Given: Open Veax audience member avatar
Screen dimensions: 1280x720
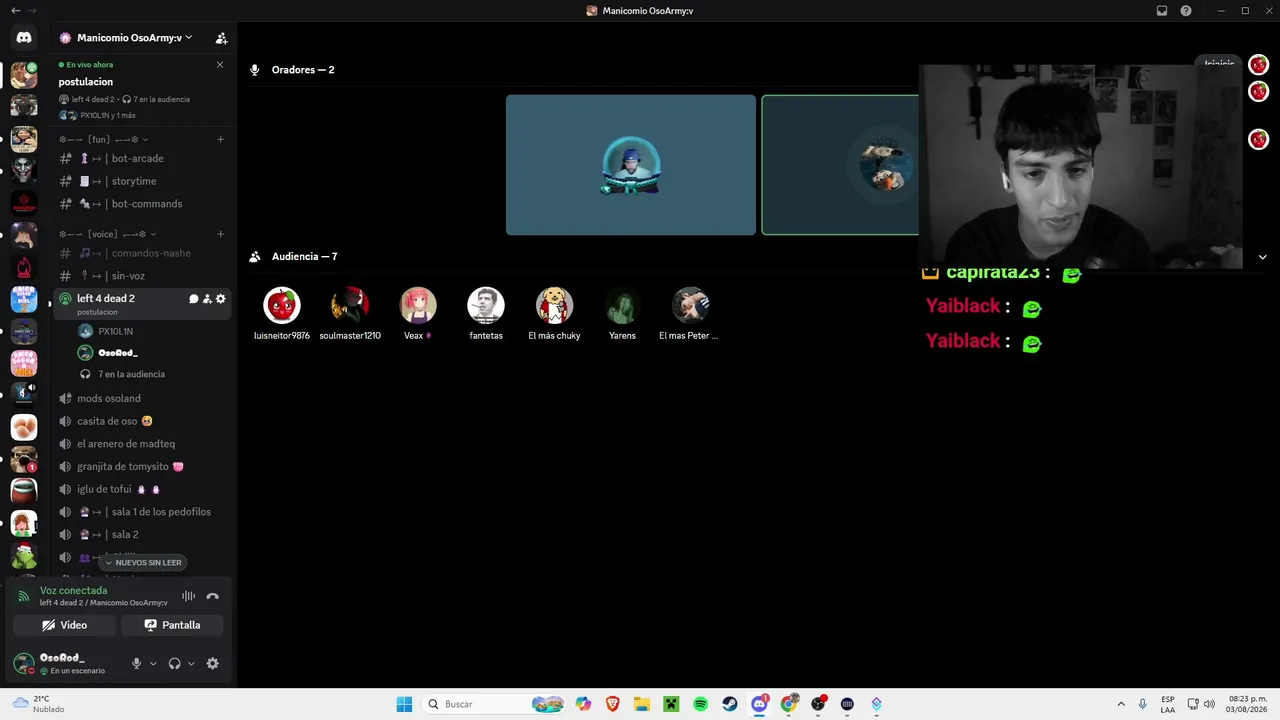Looking at the screenshot, I should coord(418,305).
